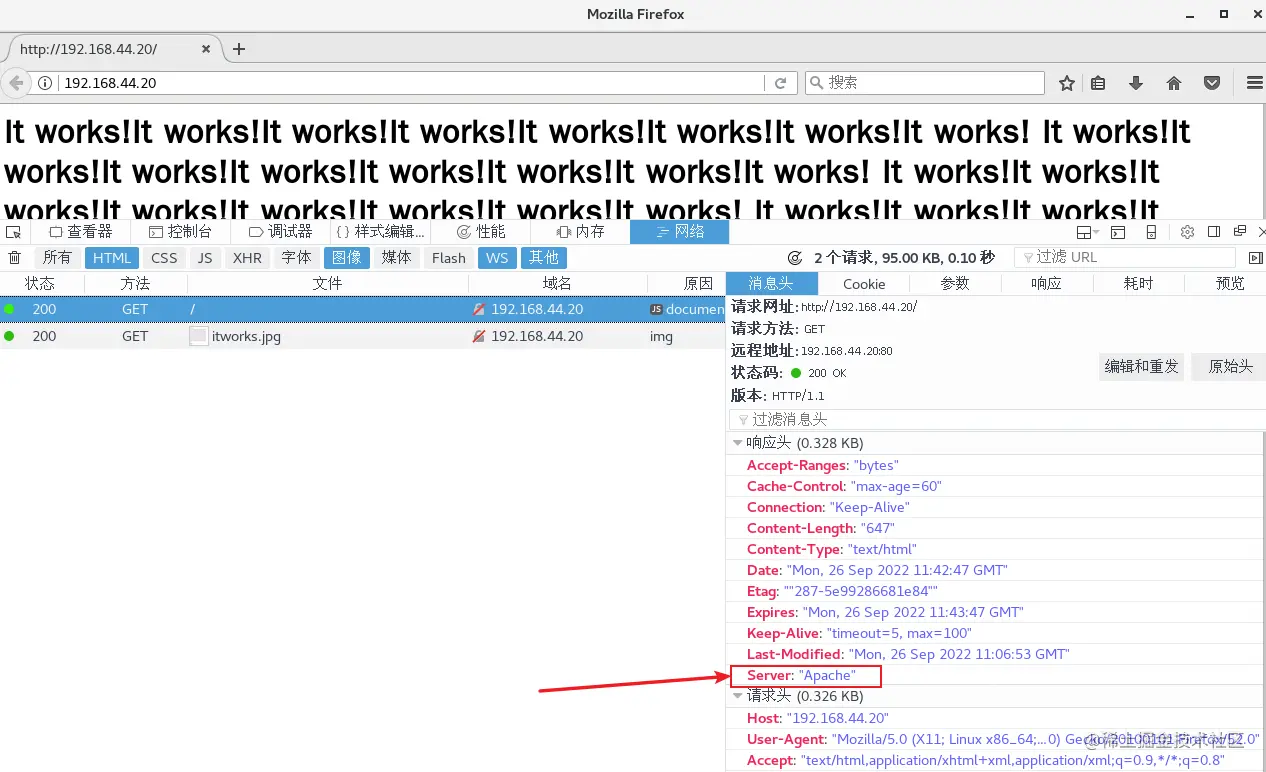Sort by the 方法 method column header
This screenshot has height=772, width=1266.
click(x=135, y=284)
